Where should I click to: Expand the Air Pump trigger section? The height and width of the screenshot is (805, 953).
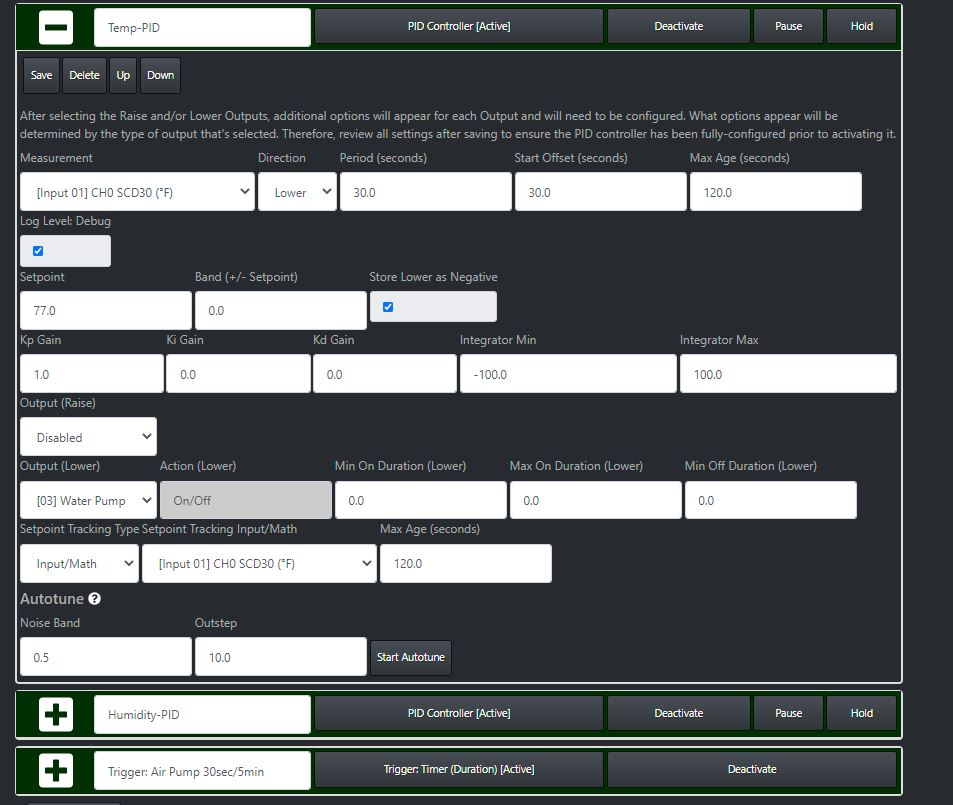pyautogui.click(x=55, y=770)
